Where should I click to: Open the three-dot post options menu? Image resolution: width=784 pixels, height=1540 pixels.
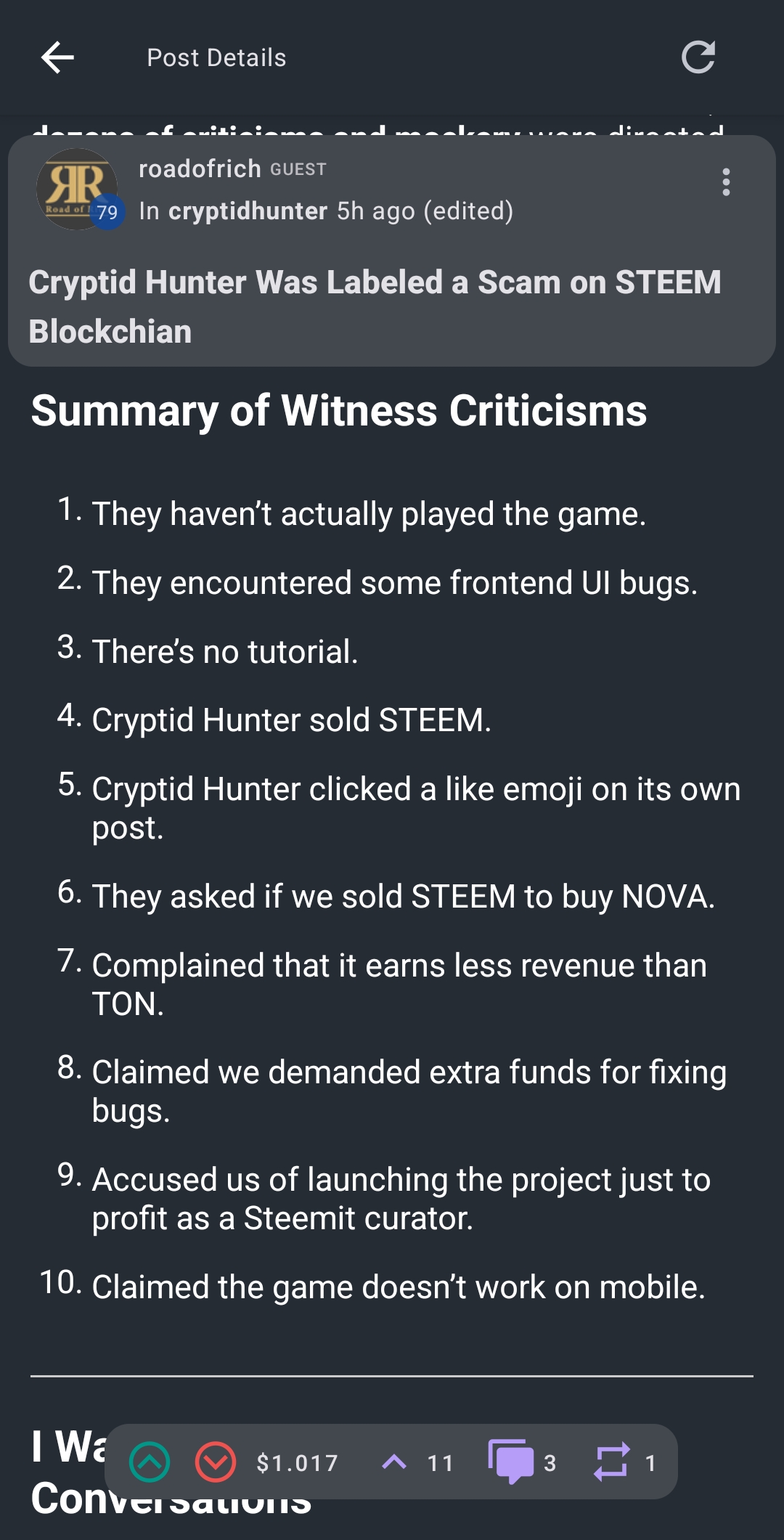[726, 182]
